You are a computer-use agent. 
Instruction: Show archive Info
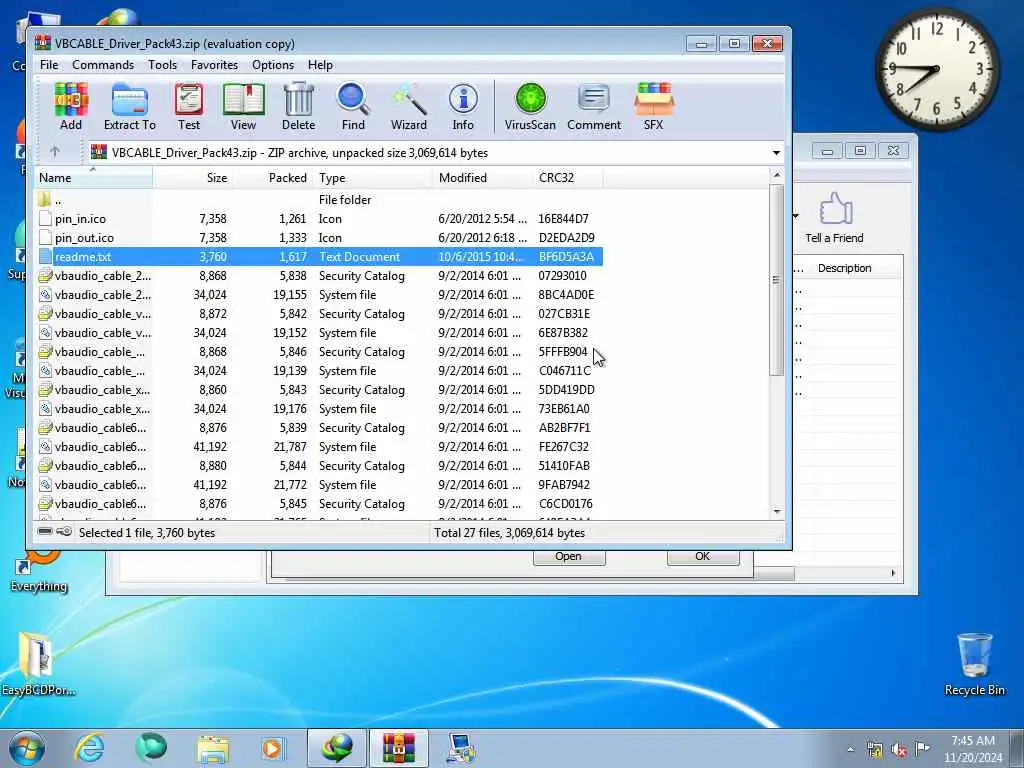pos(463,106)
